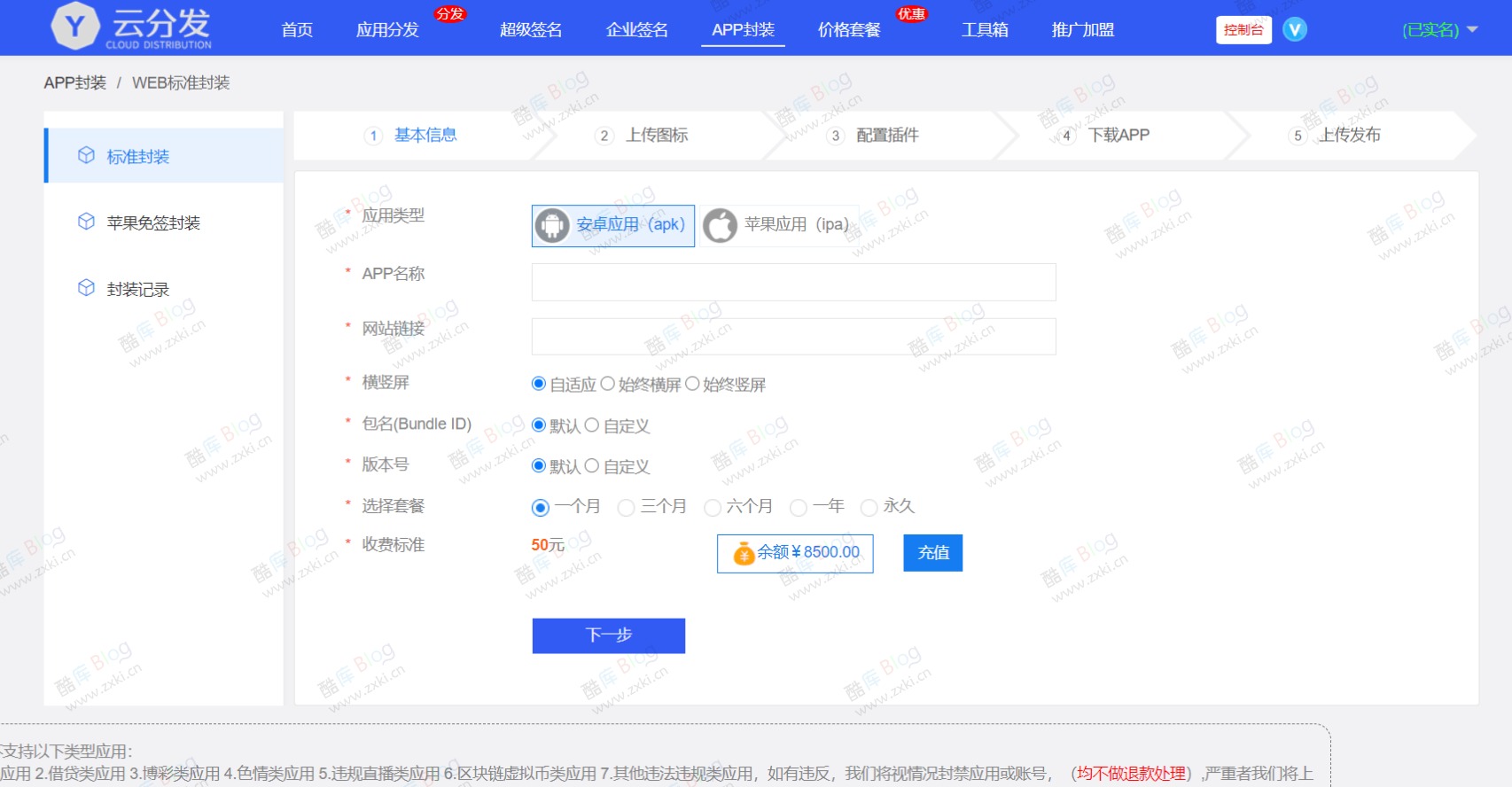Image resolution: width=1512 pixels, height=787 pixels.
Task: Open APP封装 in top navigation
Action: point(743,29)
